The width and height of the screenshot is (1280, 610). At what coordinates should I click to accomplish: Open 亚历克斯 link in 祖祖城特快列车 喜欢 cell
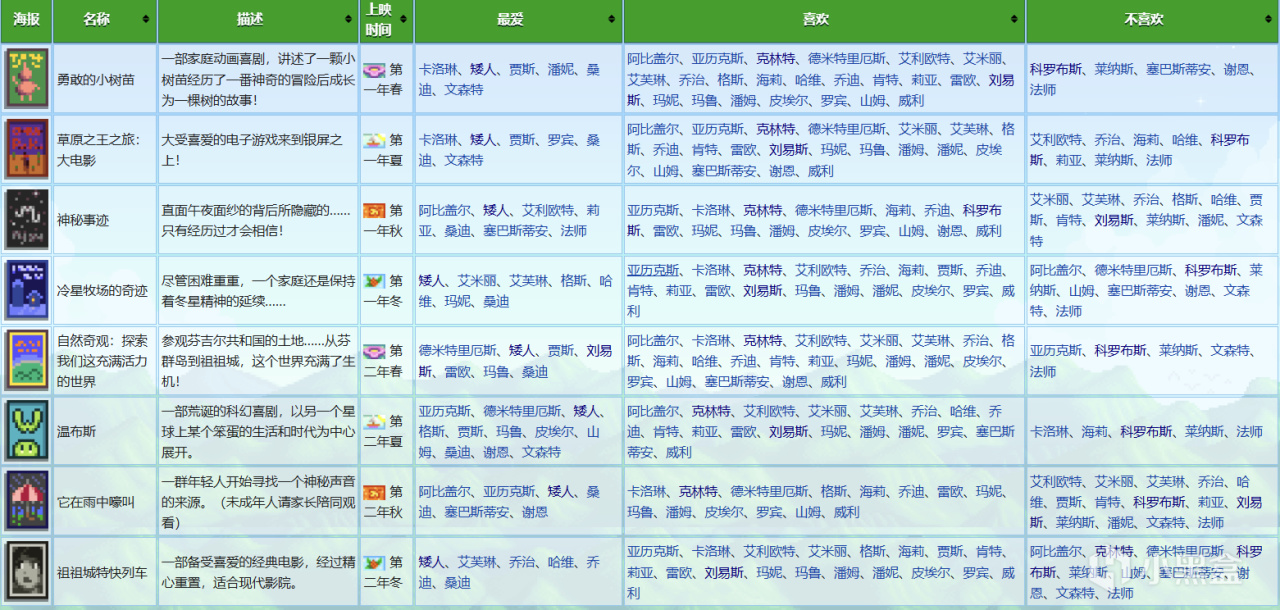tap(653, 551)
